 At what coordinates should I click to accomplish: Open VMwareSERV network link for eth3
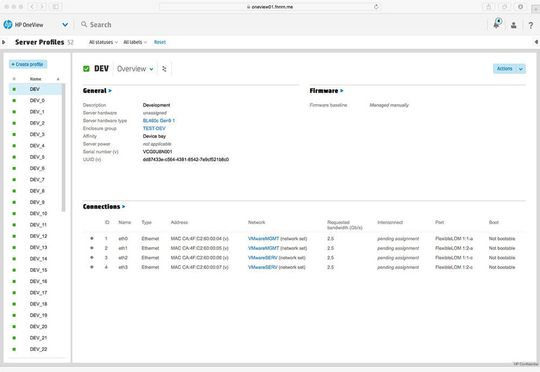click(263, 267)
